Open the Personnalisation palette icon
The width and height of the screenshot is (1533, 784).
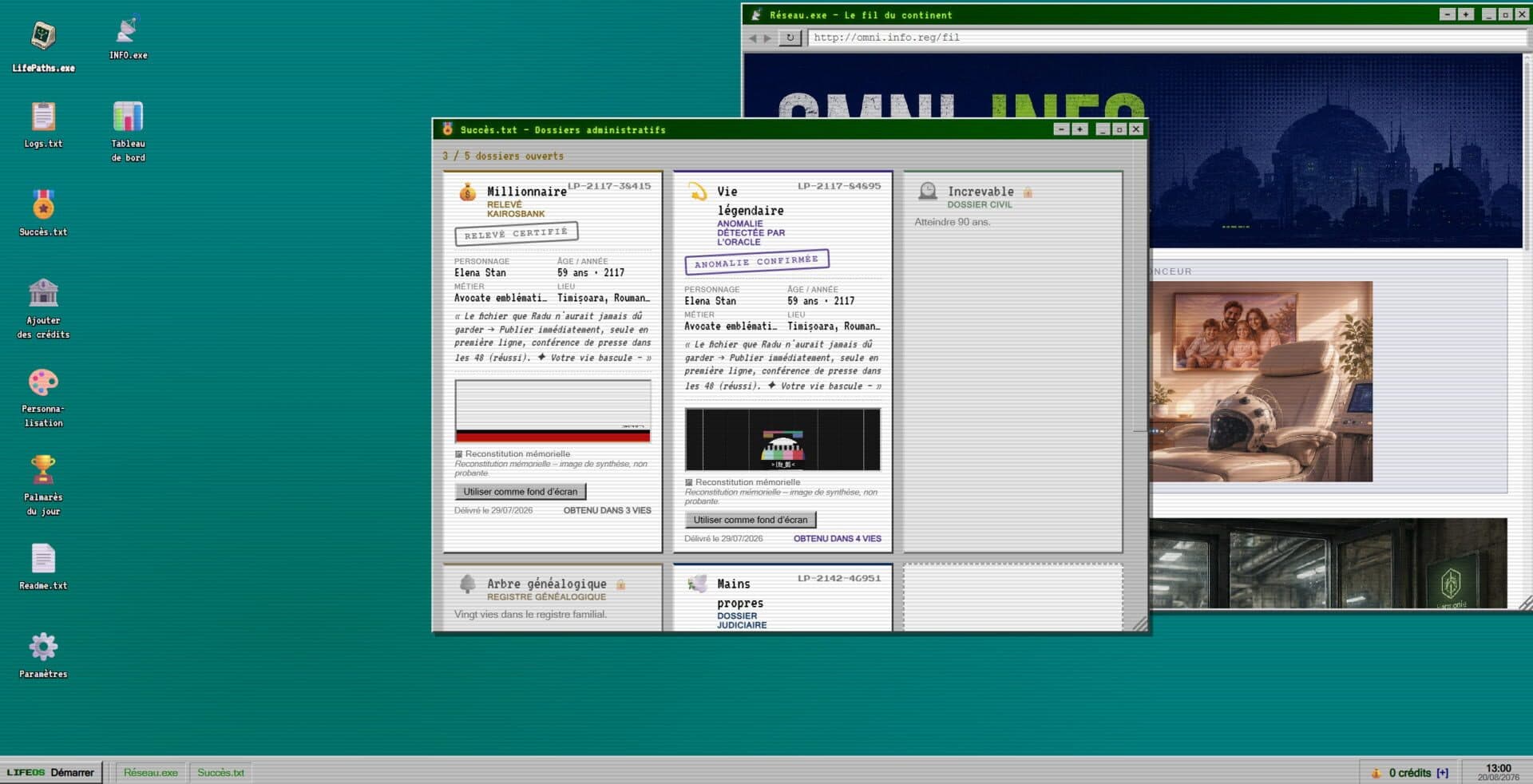pos(43,398)
